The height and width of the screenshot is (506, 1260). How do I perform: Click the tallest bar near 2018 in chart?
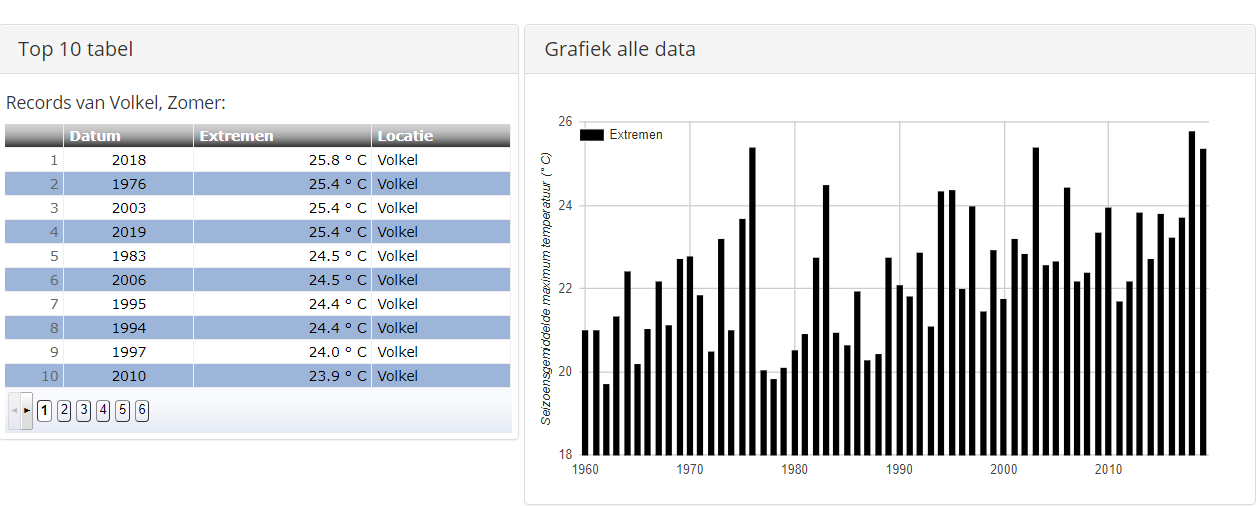[1192, 292]
